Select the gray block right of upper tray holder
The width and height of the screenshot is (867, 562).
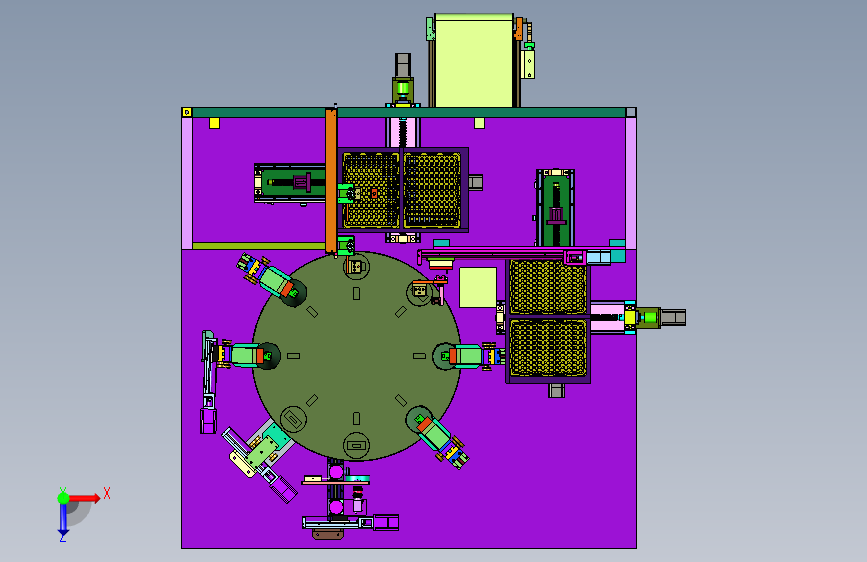[476, 182]
